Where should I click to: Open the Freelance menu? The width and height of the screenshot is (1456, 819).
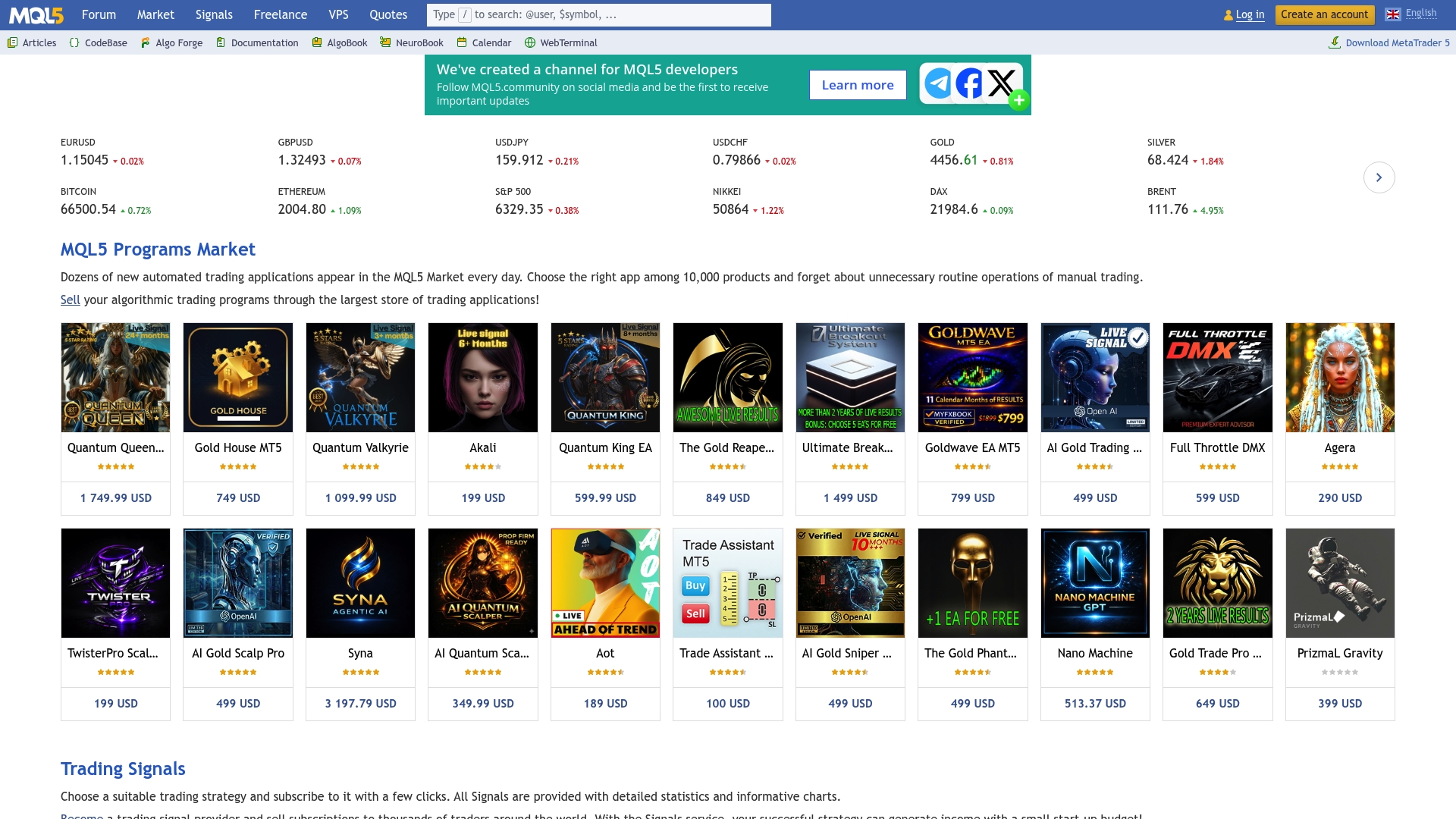pos(281,14)
